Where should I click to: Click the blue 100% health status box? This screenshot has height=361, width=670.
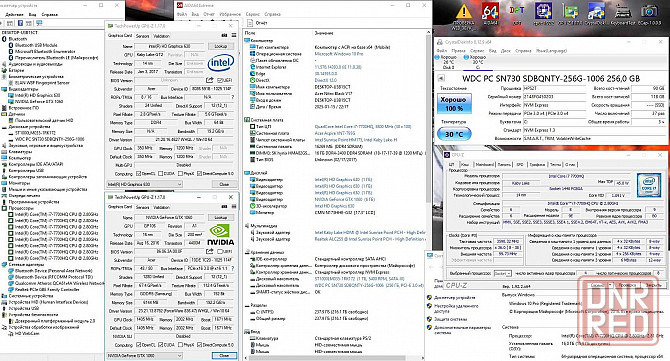coord(454,104)
